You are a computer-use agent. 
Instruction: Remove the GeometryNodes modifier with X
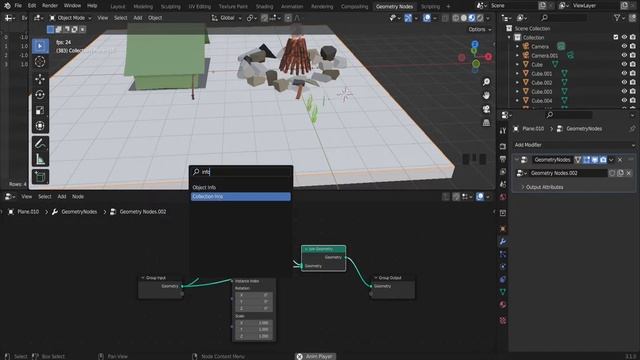[620, 160]
